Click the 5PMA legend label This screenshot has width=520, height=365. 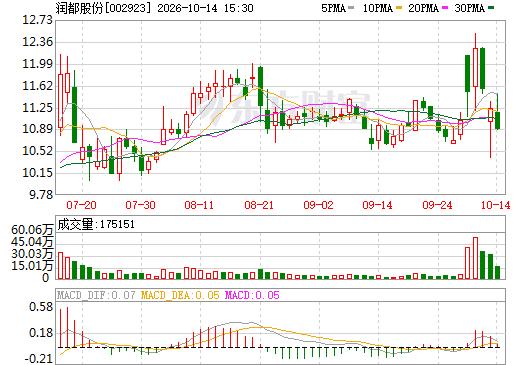tap(333, 8)
